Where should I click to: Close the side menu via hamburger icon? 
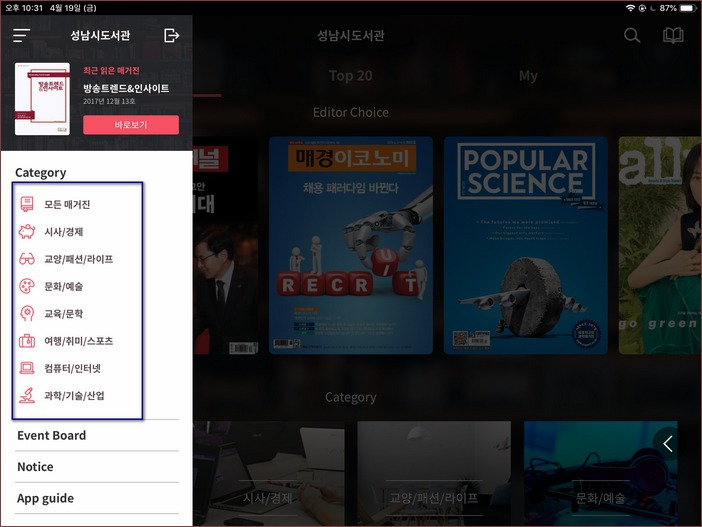[21, 35]
